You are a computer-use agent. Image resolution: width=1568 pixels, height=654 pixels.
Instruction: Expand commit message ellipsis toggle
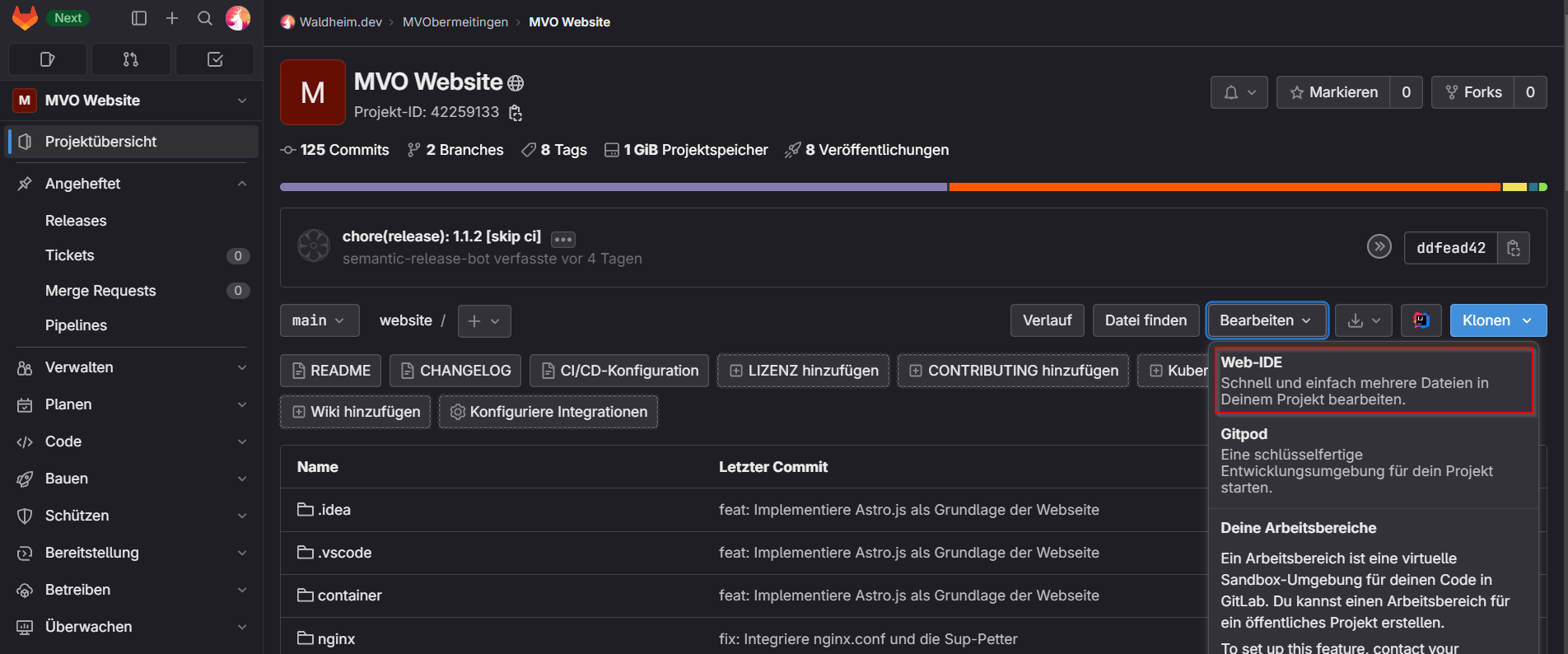(x=563, y=239)
